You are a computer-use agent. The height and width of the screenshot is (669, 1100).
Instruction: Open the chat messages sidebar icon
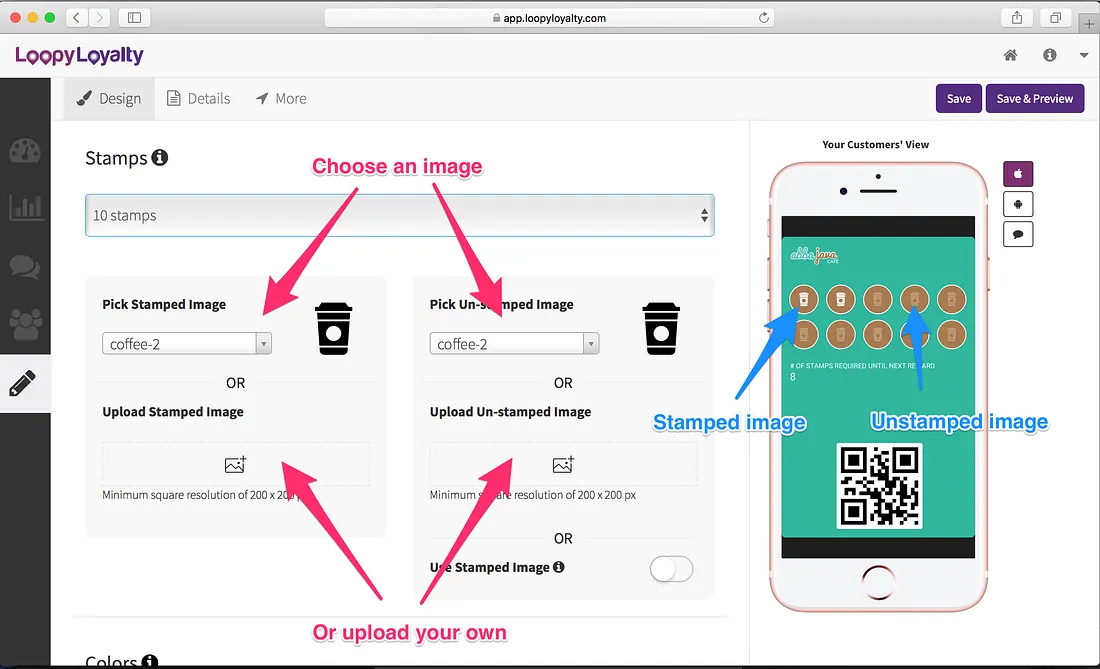click(x=25, y=267)
